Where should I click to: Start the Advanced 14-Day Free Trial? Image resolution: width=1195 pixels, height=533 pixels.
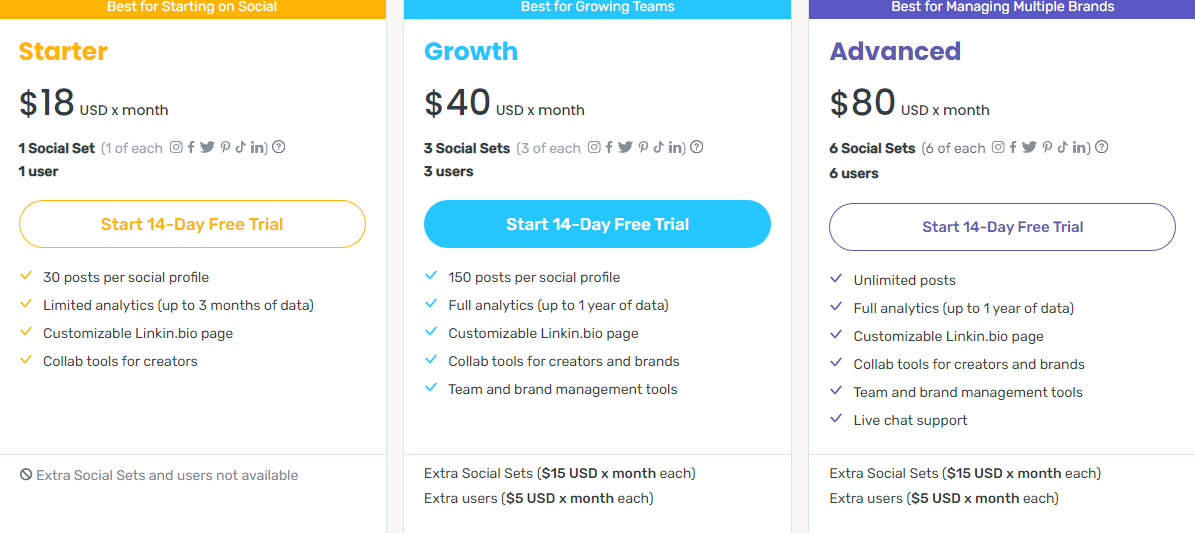pyautogui.click(x=1002, y=227)
